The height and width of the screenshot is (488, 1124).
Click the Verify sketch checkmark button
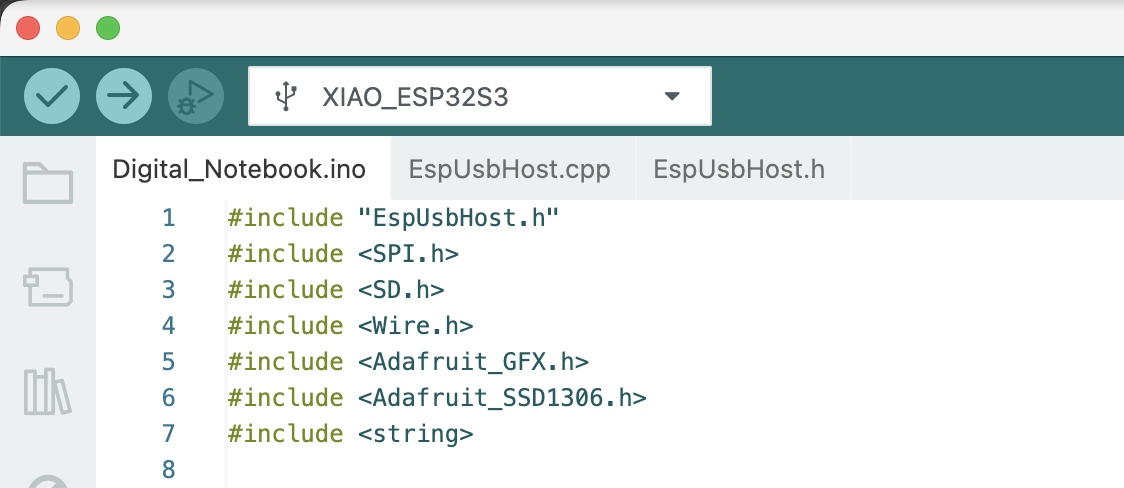point(52,96)
